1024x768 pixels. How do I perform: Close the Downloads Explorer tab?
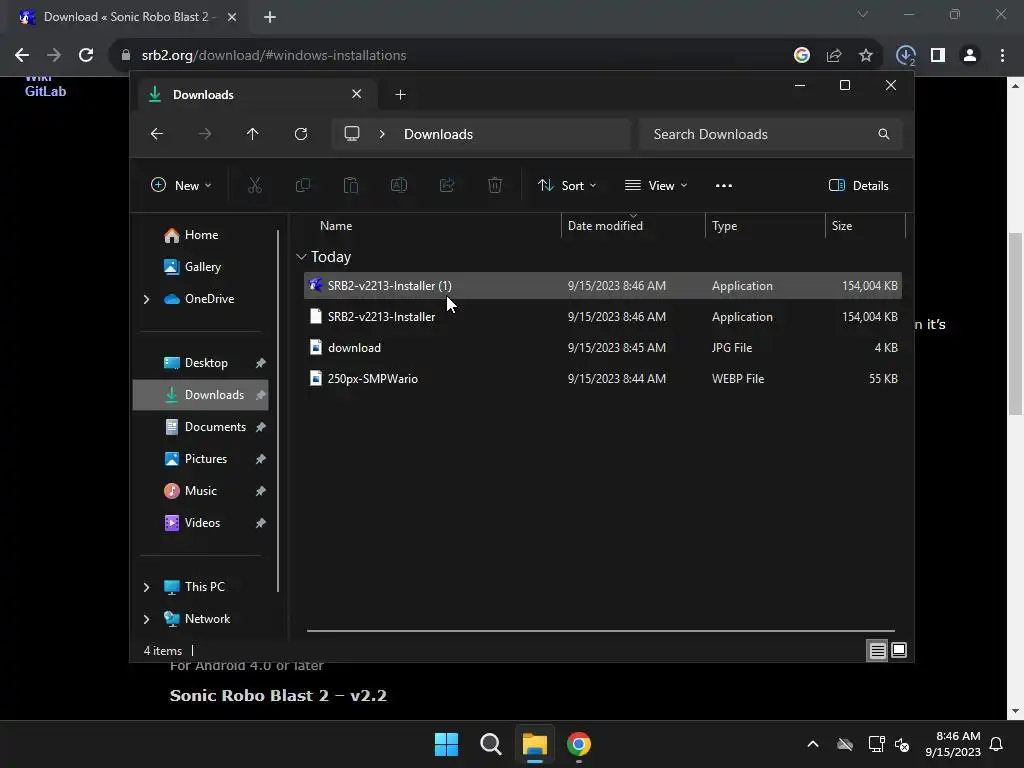pos(357,94)
